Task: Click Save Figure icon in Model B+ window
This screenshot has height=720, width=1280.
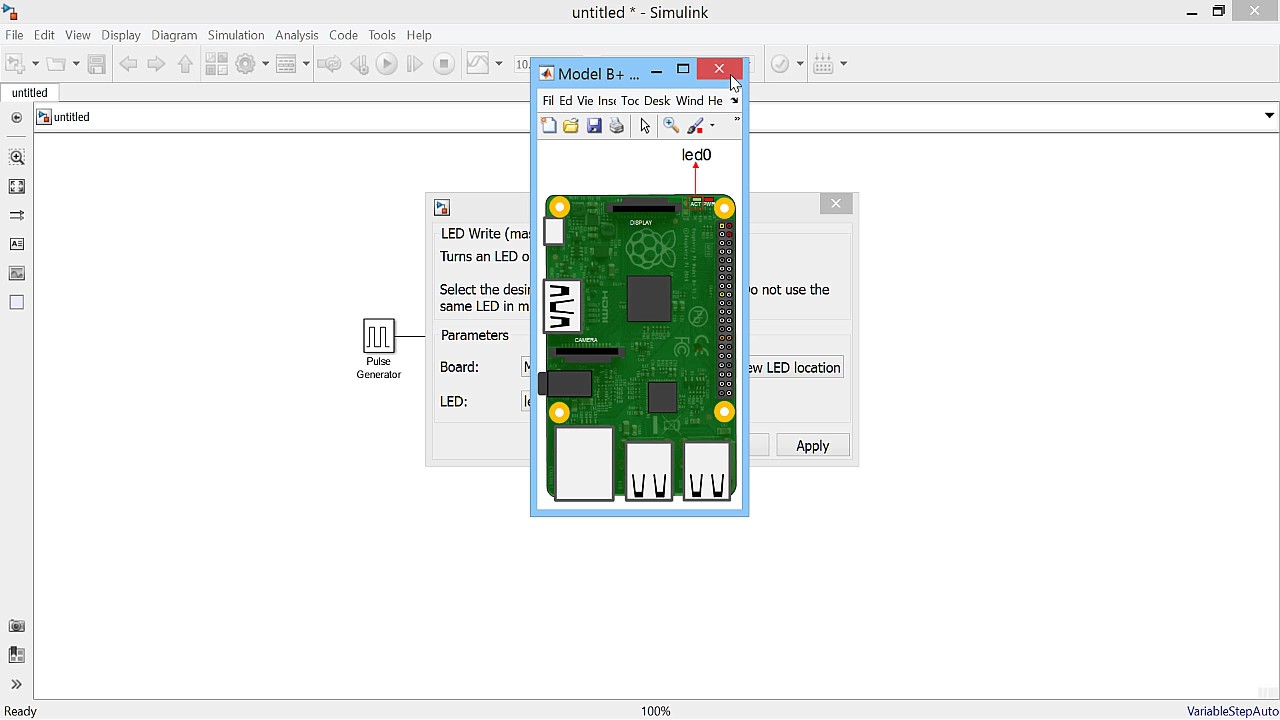Action: pos(594,126)
